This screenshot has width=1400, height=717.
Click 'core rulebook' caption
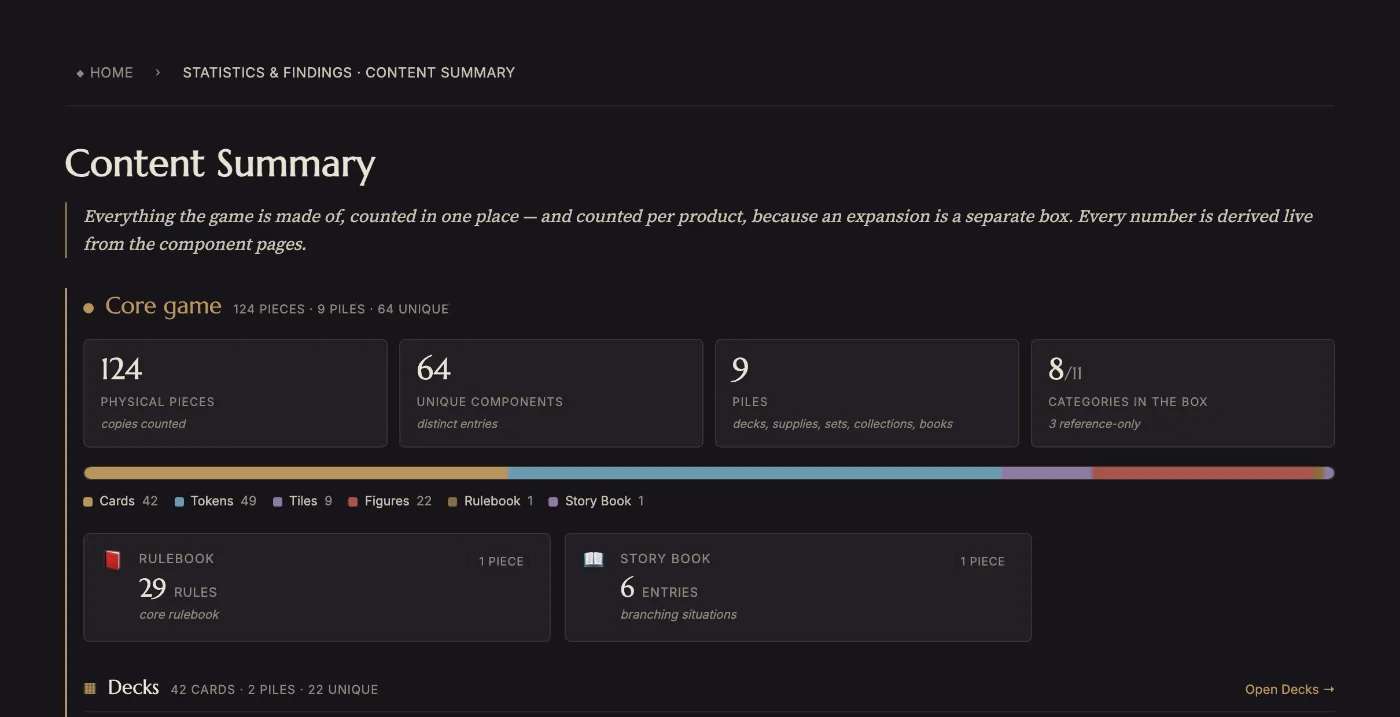pos(179,615)
